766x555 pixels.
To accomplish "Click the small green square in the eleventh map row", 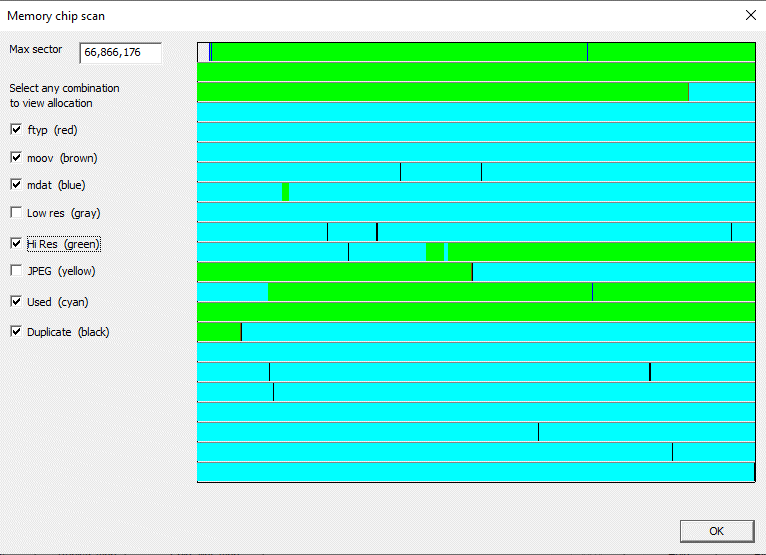I will [434, 252].
